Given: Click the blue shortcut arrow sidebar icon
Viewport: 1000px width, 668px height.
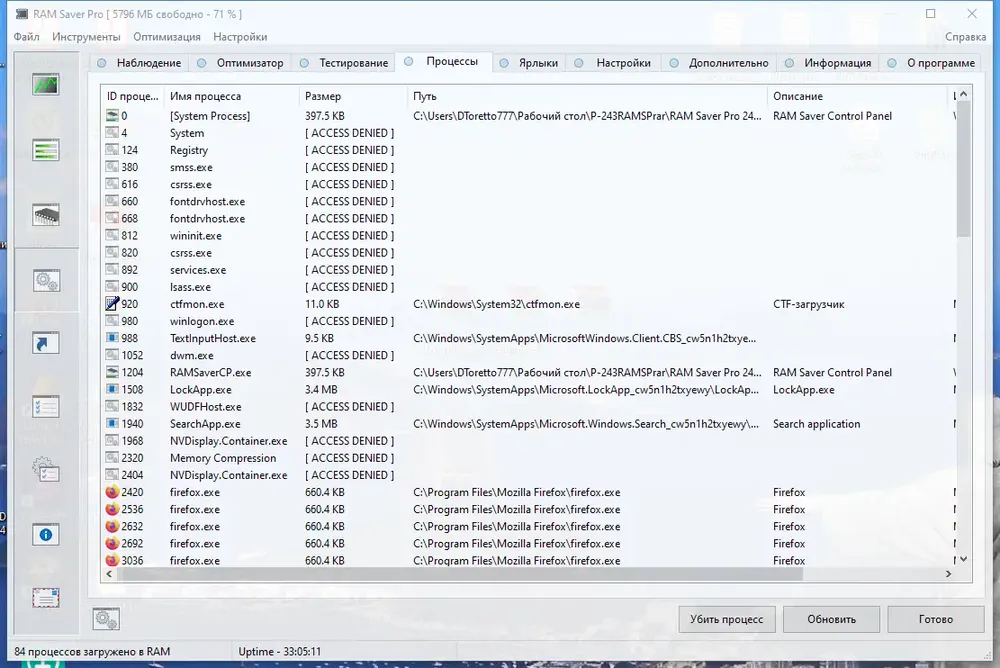Looking at the screenshot, I should 46,344.
